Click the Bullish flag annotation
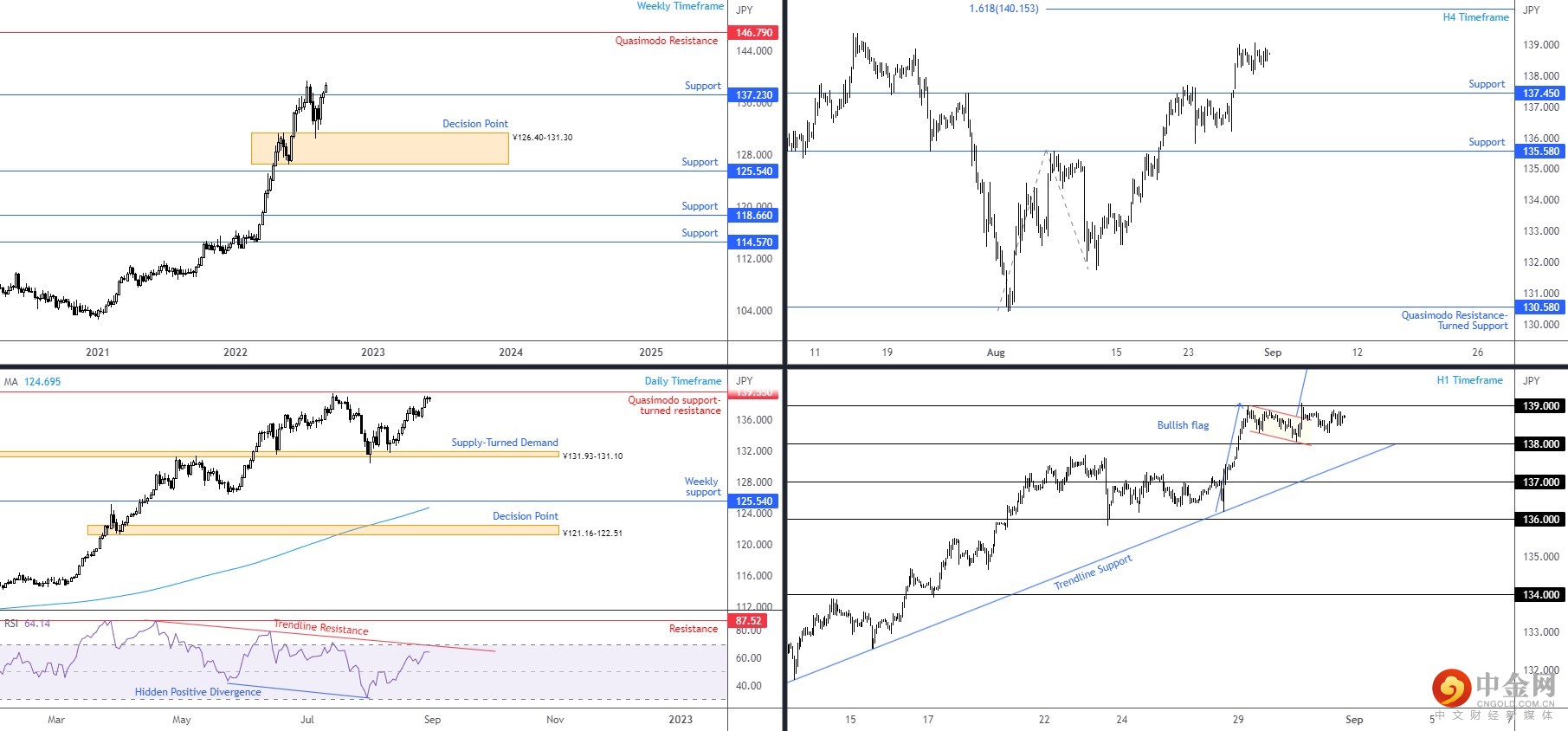 click(x=1183, y=425)
